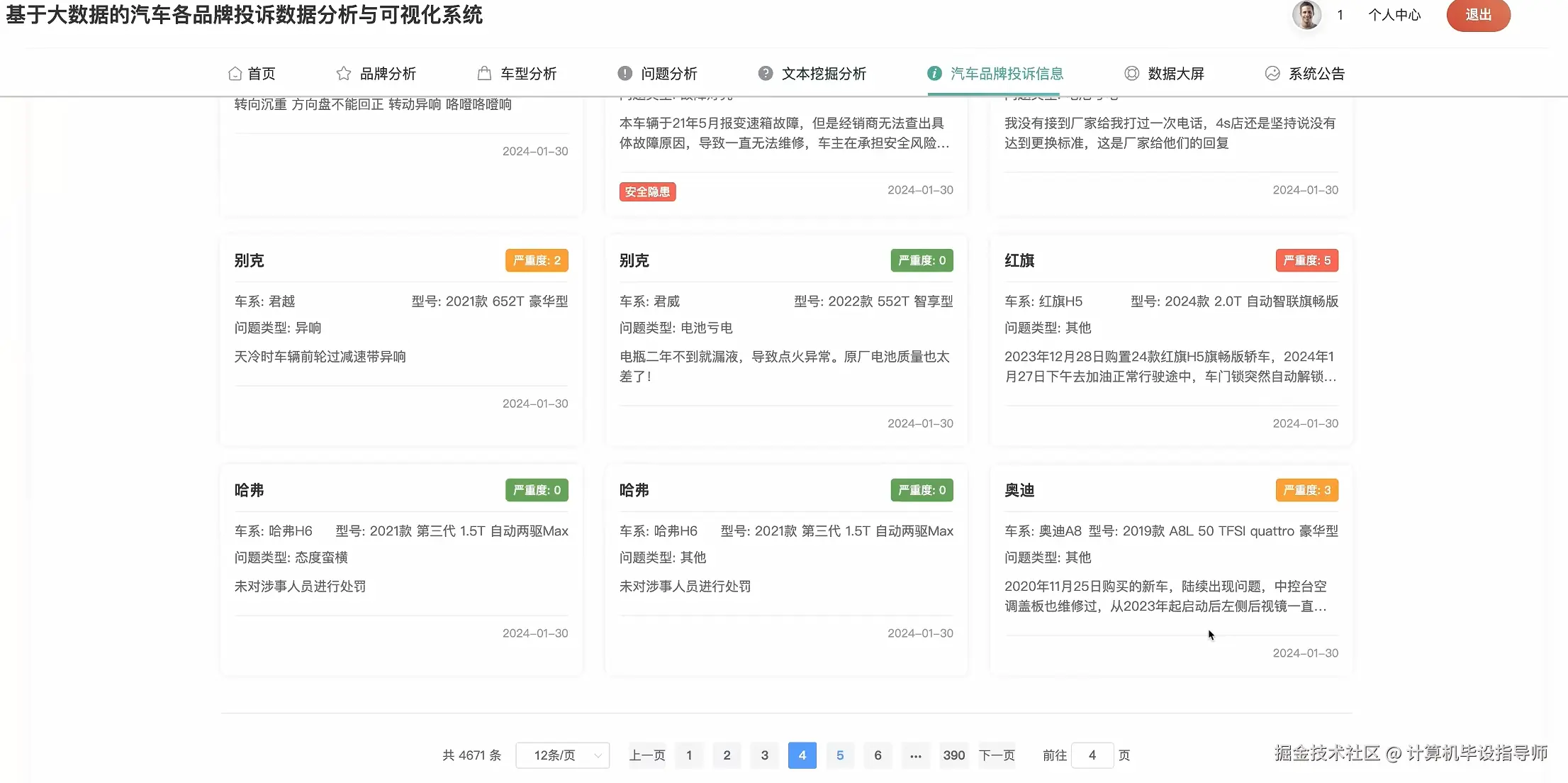The height and width of the screenshot is (783, 1568).
Task: Go to page 2
Action: click(727, 755)
